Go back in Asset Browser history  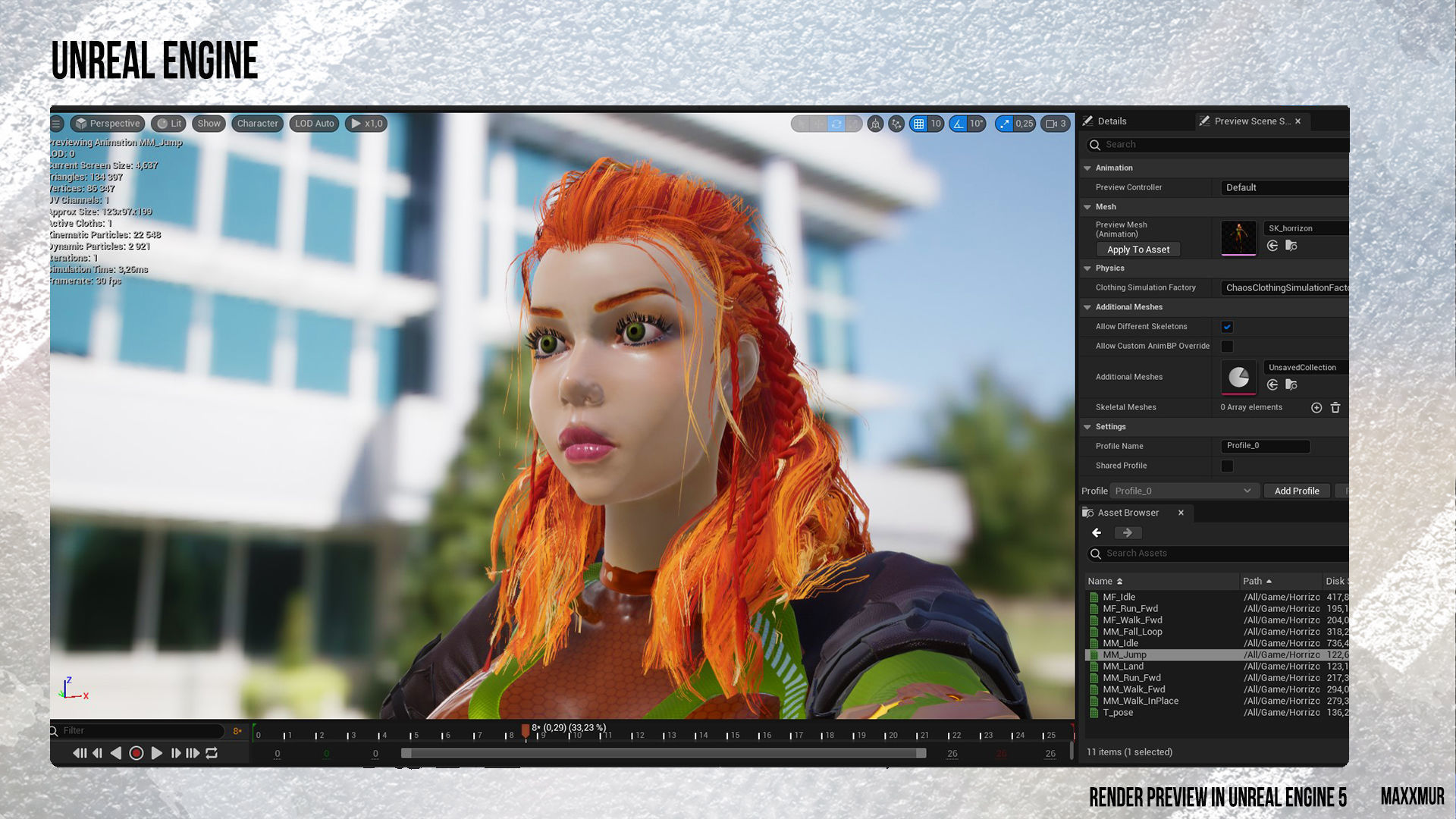point(1097,533)
